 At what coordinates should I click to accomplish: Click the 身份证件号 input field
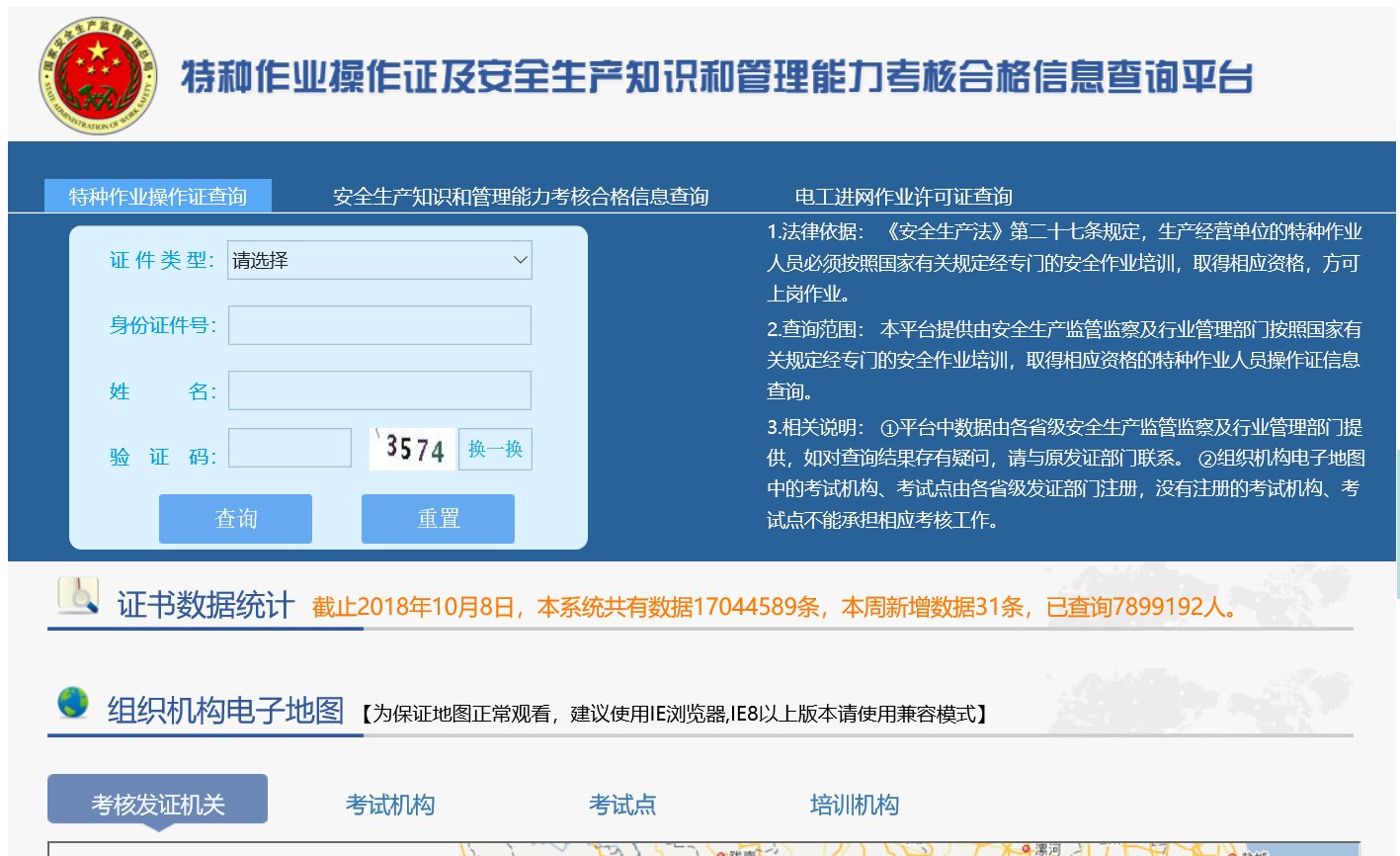(378, 324)
